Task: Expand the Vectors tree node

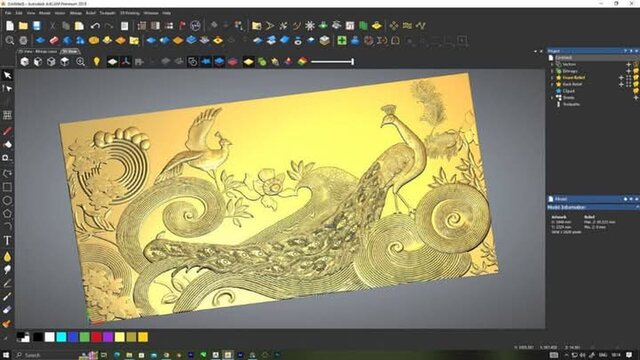Action: pos(552,64)
